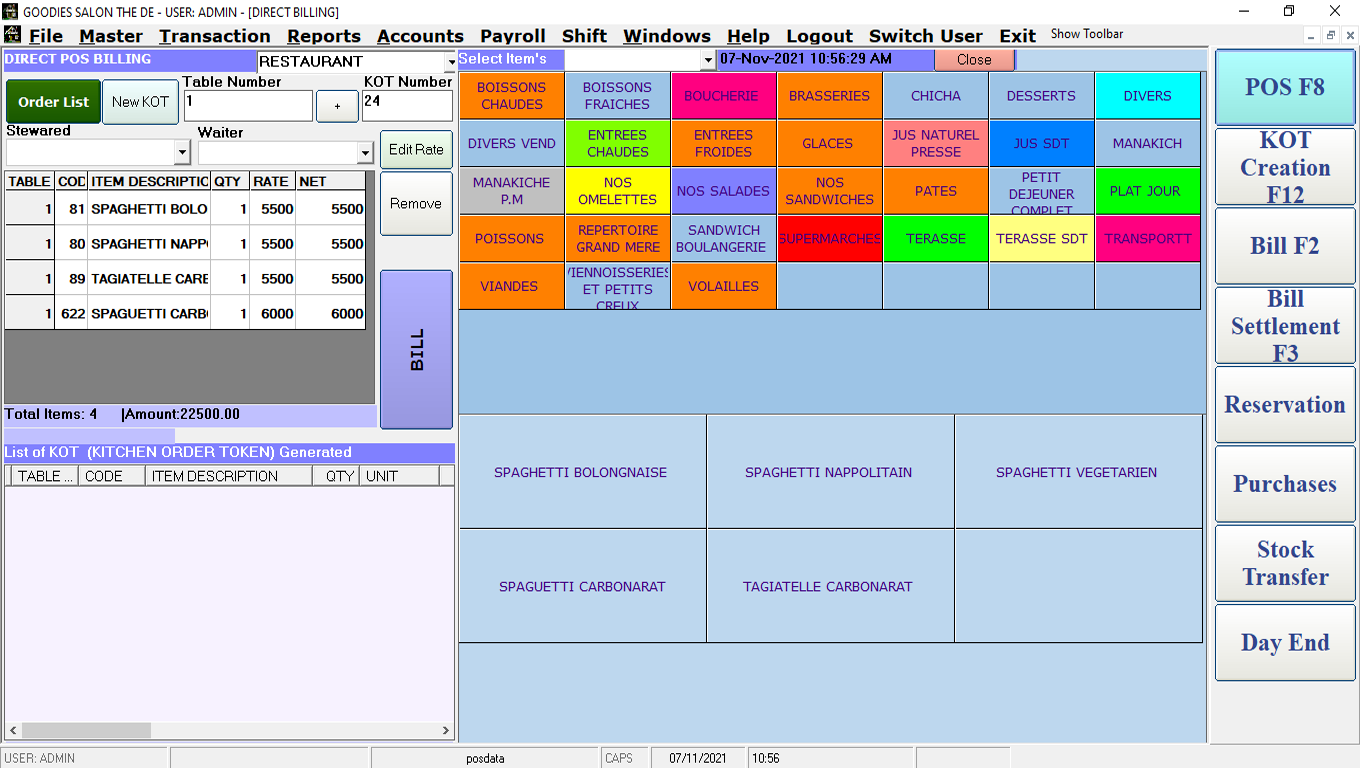Select the GLACES category tile
1360x768 pixels.
point(830,144)
